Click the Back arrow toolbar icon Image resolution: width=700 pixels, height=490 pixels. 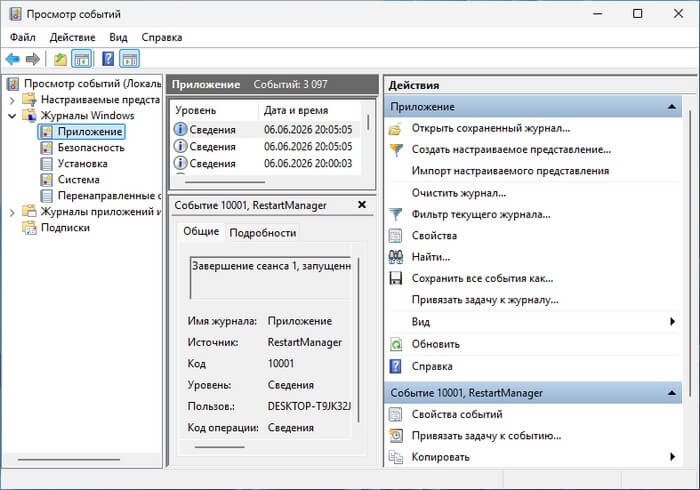(x=13, y=59)
